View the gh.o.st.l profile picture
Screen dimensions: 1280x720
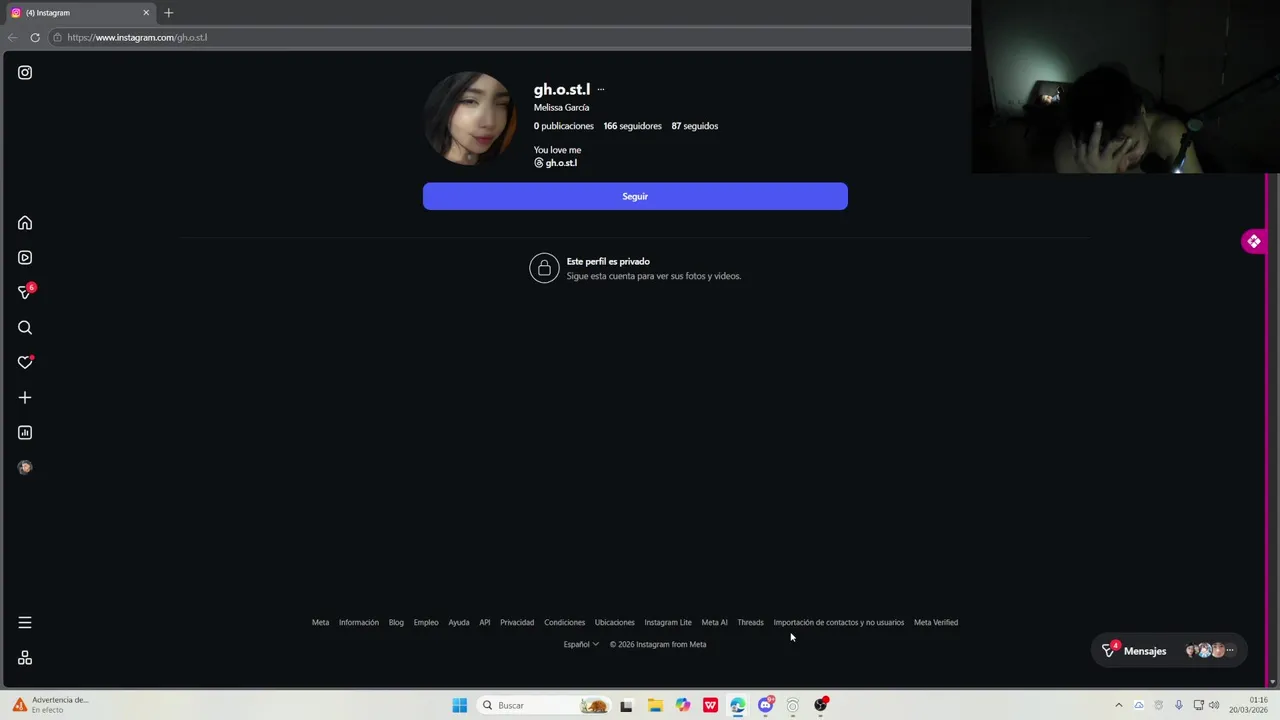pos(470,118)
